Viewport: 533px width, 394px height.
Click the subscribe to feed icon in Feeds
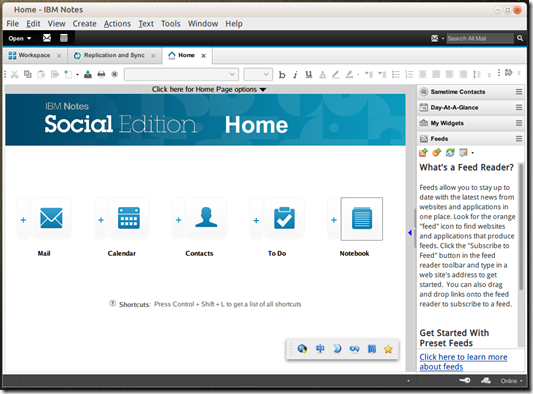(x=423, y=153)
